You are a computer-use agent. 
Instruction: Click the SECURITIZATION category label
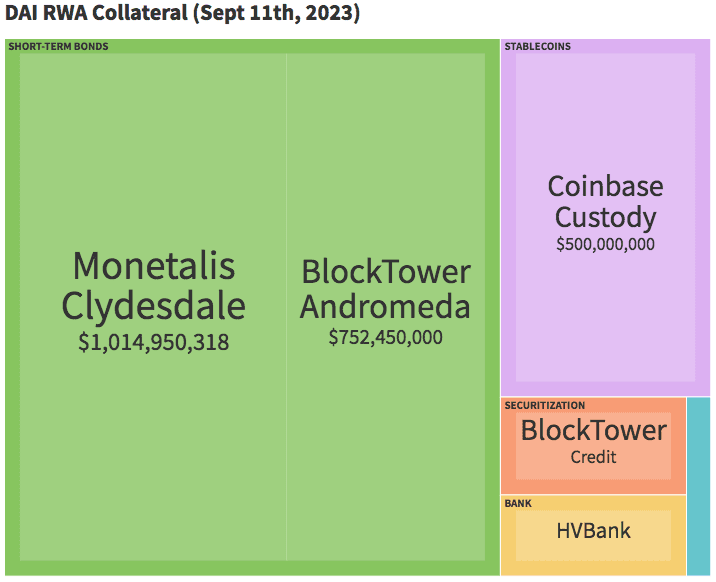click(x=545, y=405)
